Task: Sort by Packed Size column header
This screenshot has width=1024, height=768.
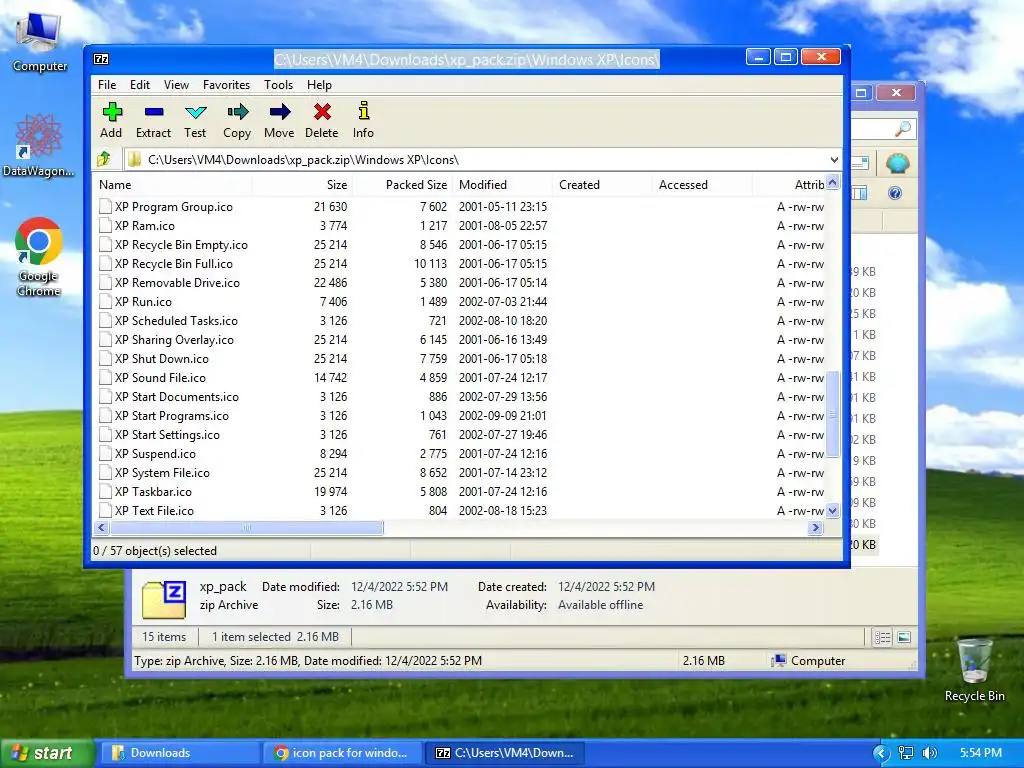Action: [402, 185]
